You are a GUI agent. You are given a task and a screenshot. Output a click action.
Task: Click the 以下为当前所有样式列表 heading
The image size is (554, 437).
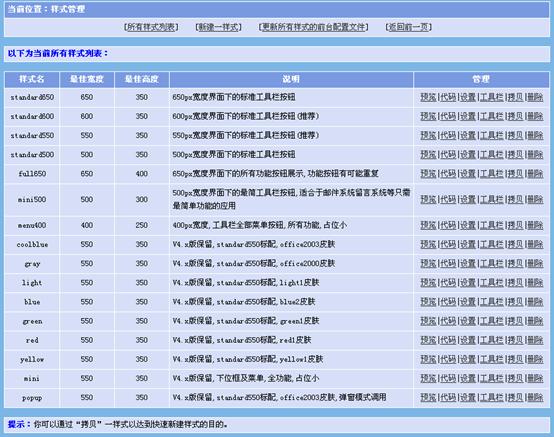(x=58, y=53)
